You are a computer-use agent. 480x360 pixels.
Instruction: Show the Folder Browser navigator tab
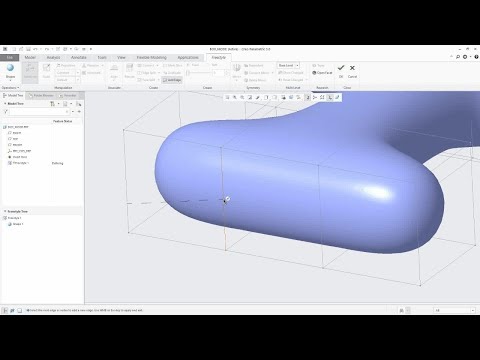(41, 95)
